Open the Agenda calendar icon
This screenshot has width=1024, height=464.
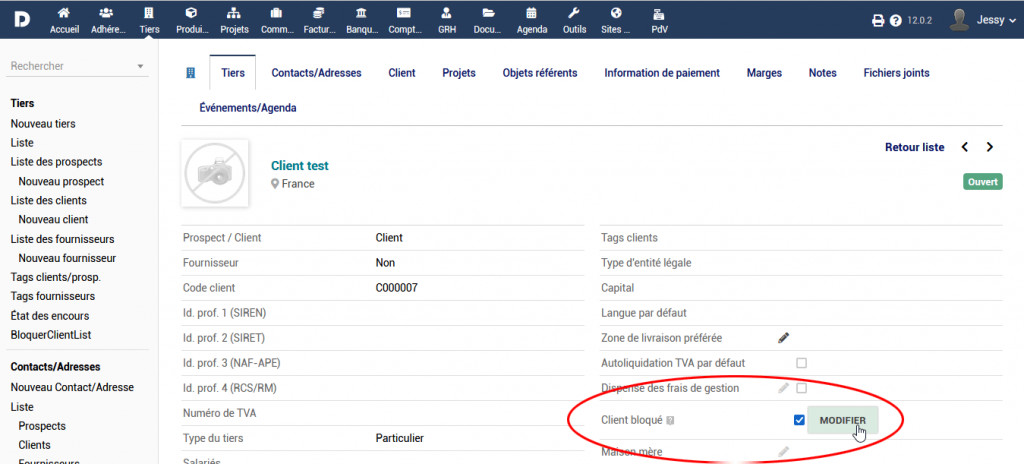click(x=531, y=14)
